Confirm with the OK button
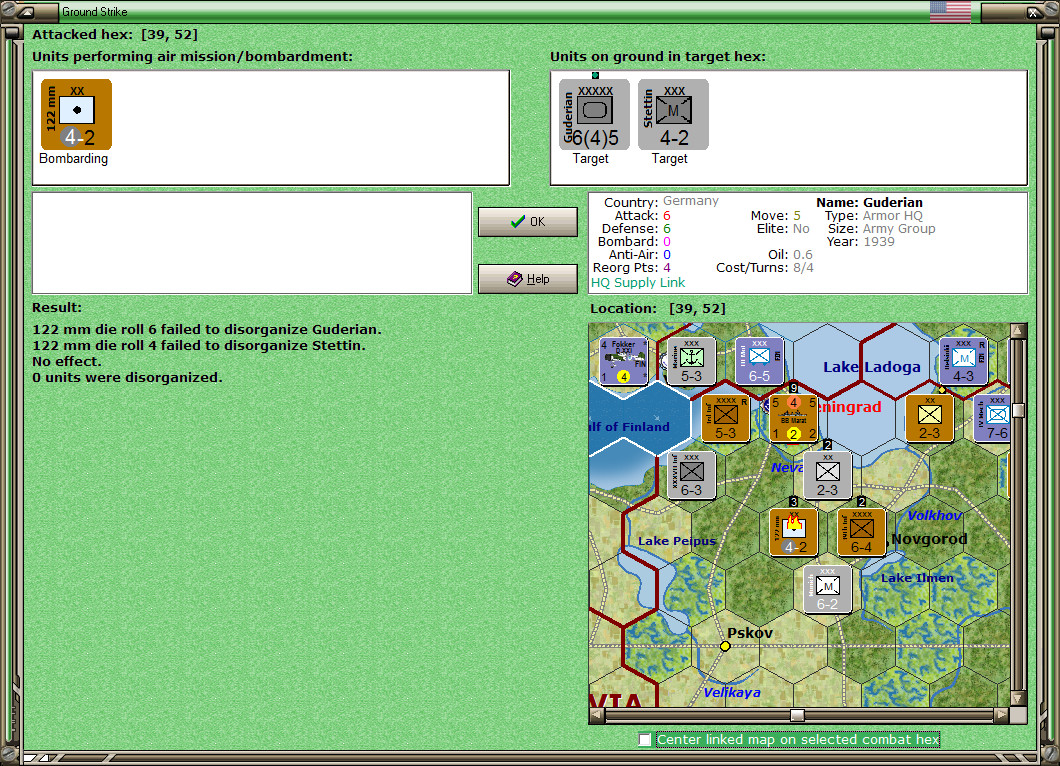 pos(528,222)
